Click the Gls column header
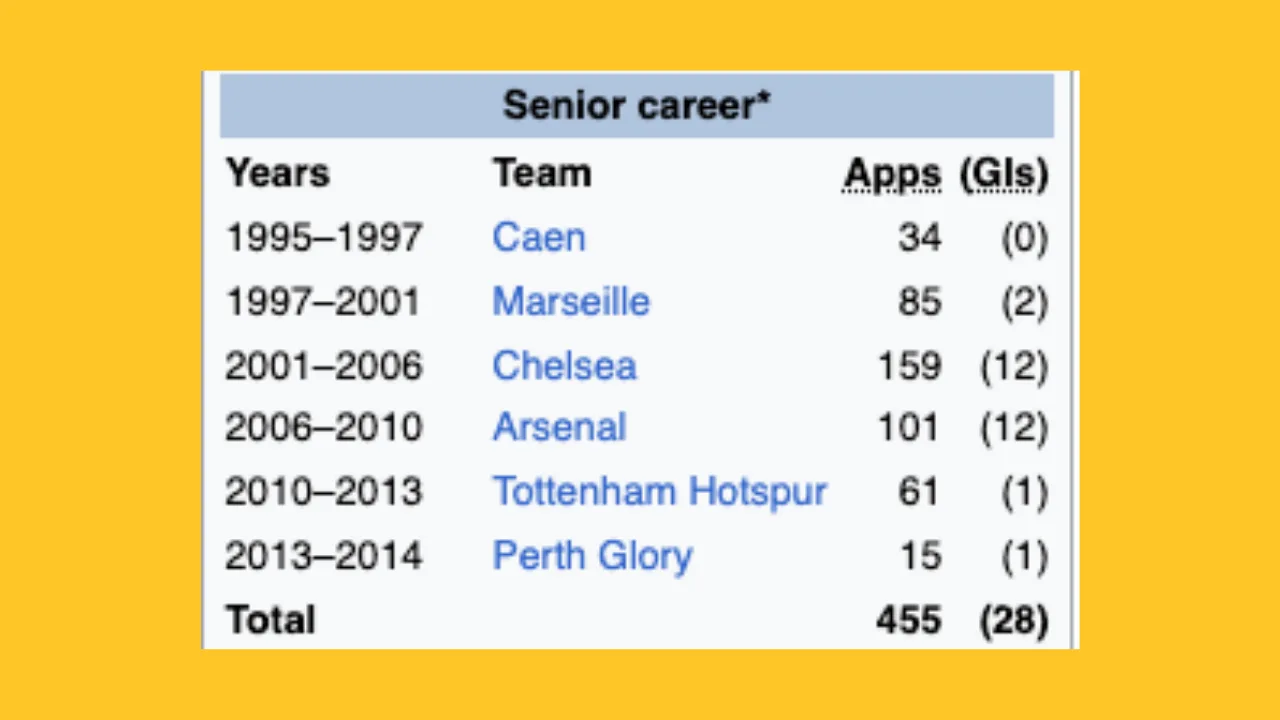 1004,174
